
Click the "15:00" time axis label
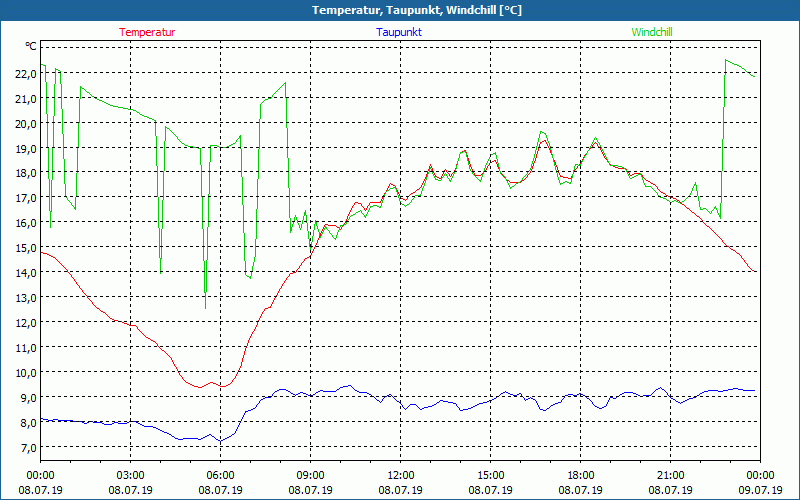tap(490, 476)
